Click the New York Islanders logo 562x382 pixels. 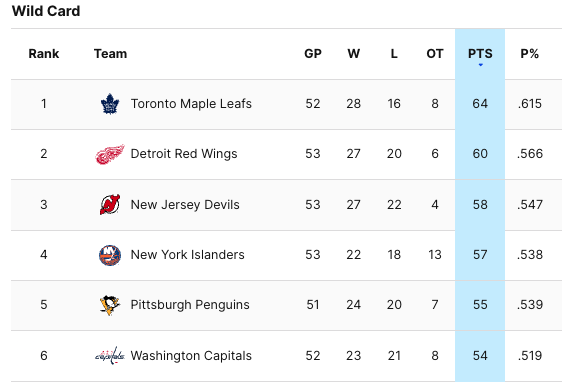pos(110,255)
